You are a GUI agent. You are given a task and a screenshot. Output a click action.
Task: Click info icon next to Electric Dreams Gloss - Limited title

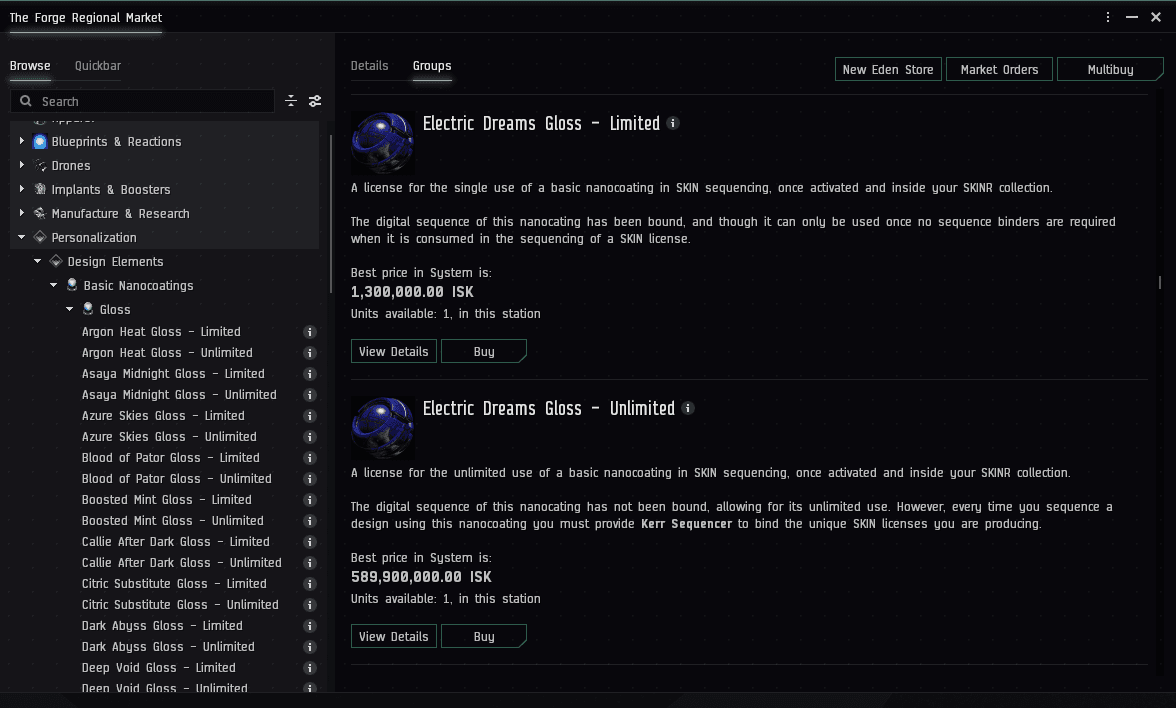673,123
